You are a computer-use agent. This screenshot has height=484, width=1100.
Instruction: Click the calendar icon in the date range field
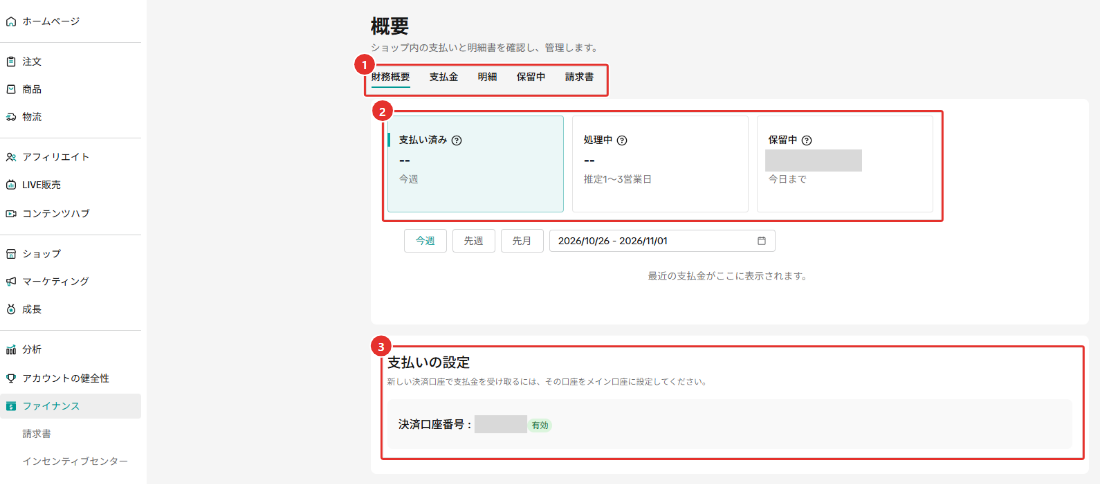pyautogui.click(x=762, y=241)
